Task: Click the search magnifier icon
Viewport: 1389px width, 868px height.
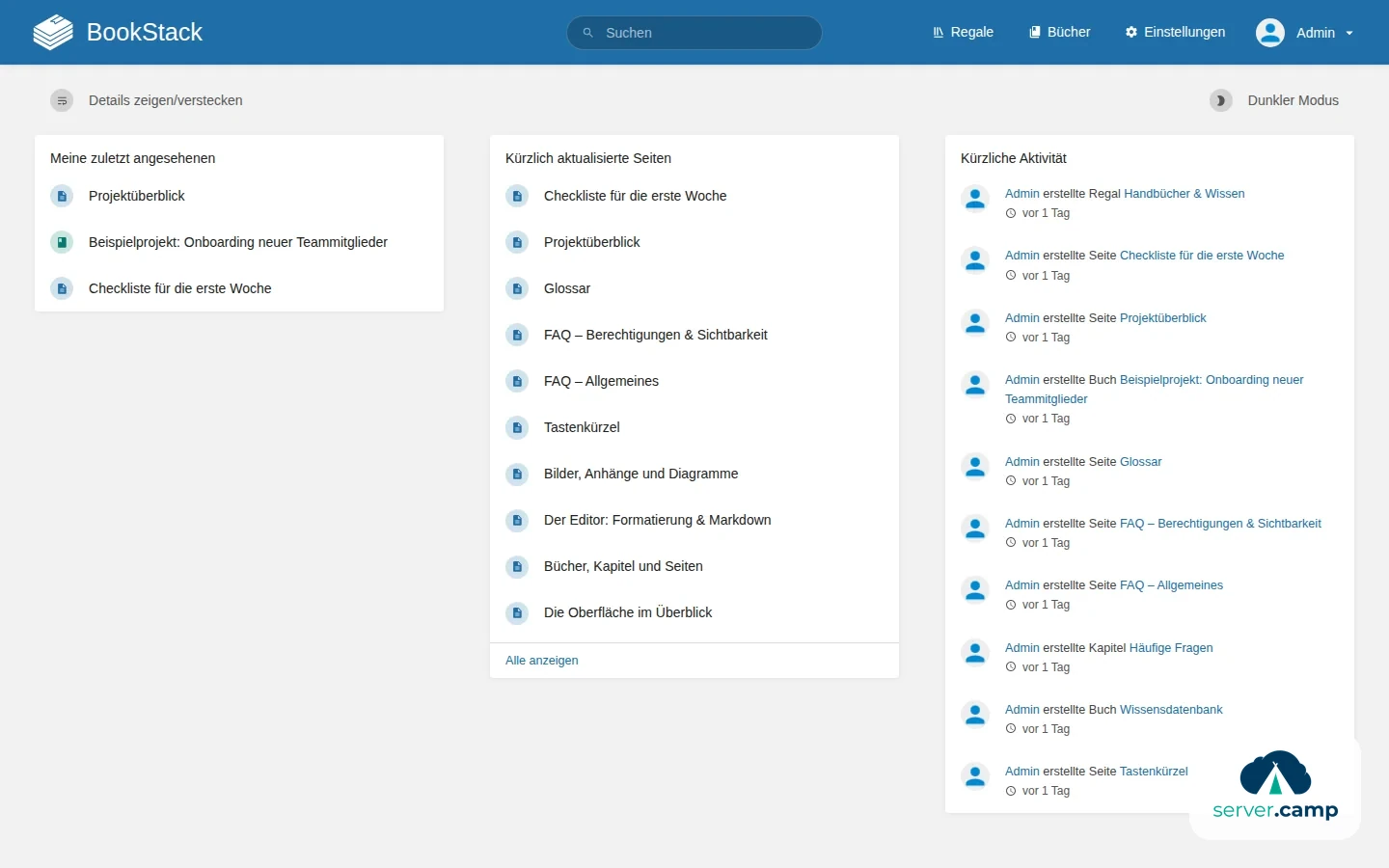Action: coord(587,33)
